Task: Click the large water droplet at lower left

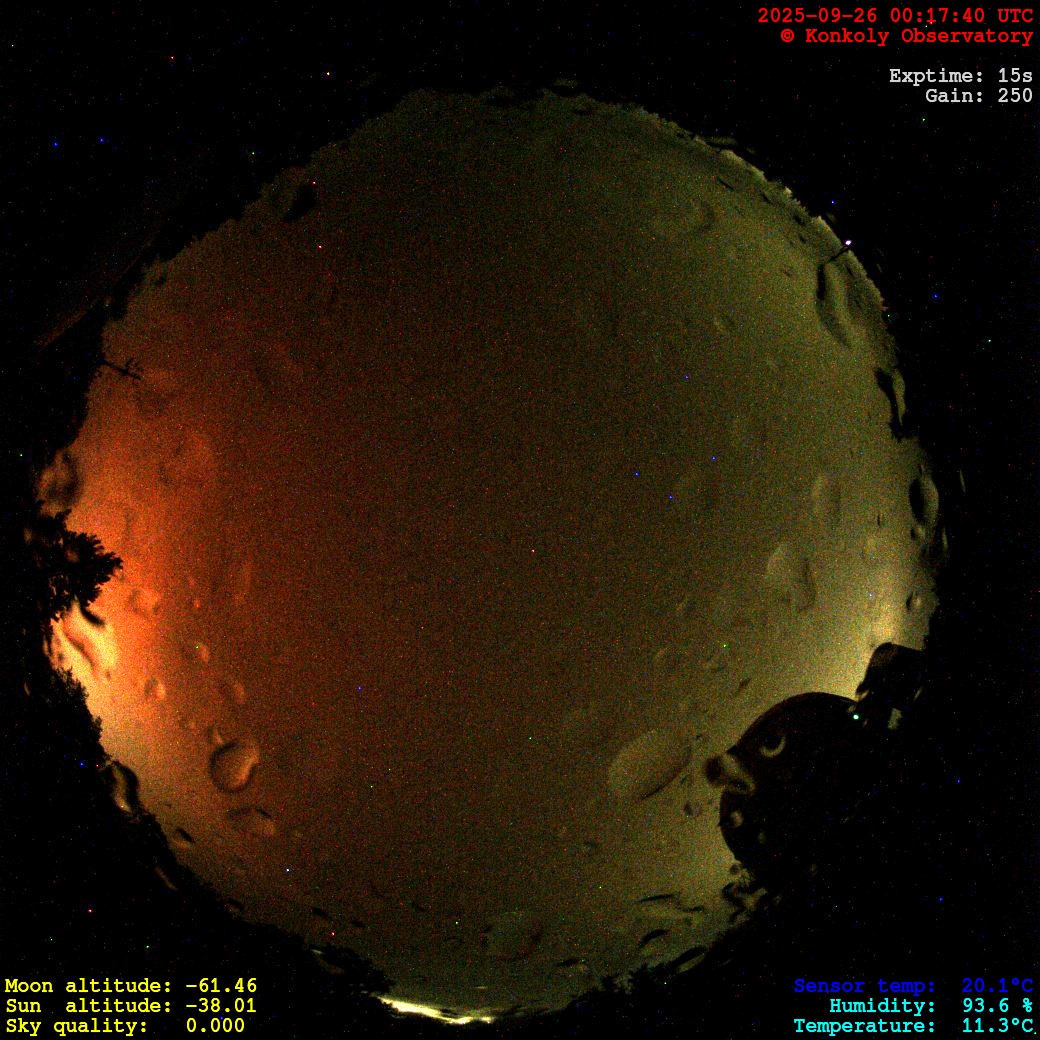Action: pyautogui.click(x=233, y=765)
